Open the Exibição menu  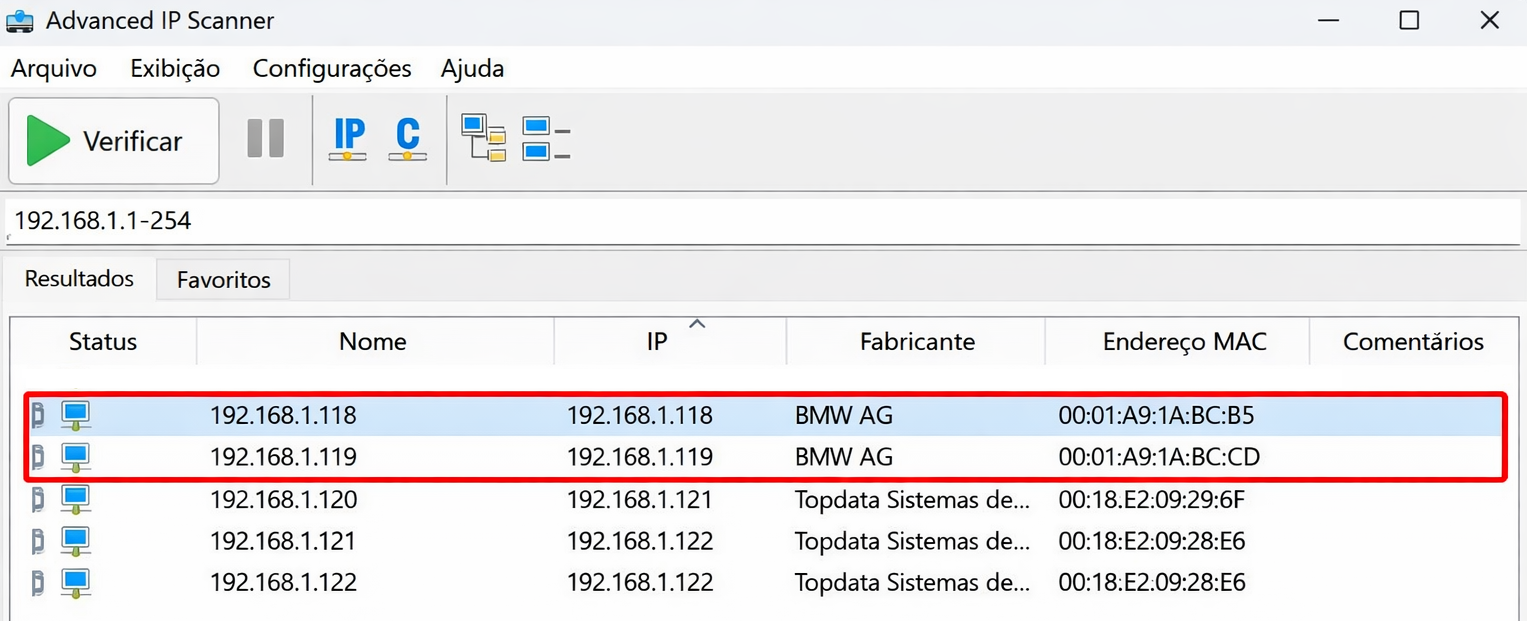175,69
